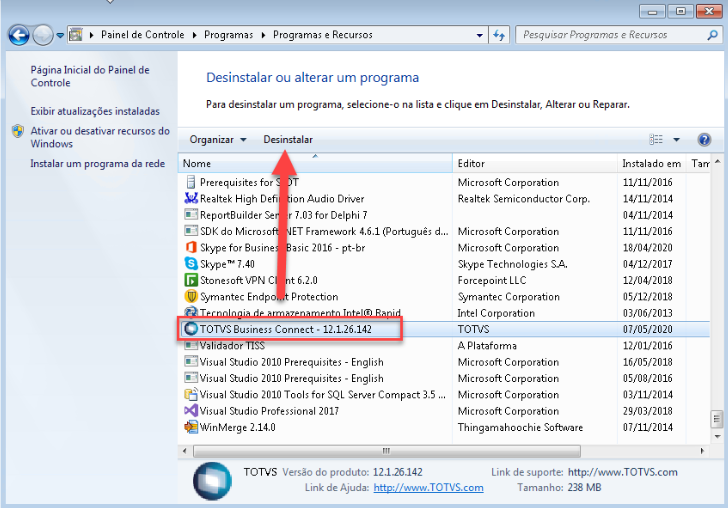Image resolution: width=728 pixels, height=508 pixels.
Task: Click the 07/05/2020 install date
Action: click(647, 329)
